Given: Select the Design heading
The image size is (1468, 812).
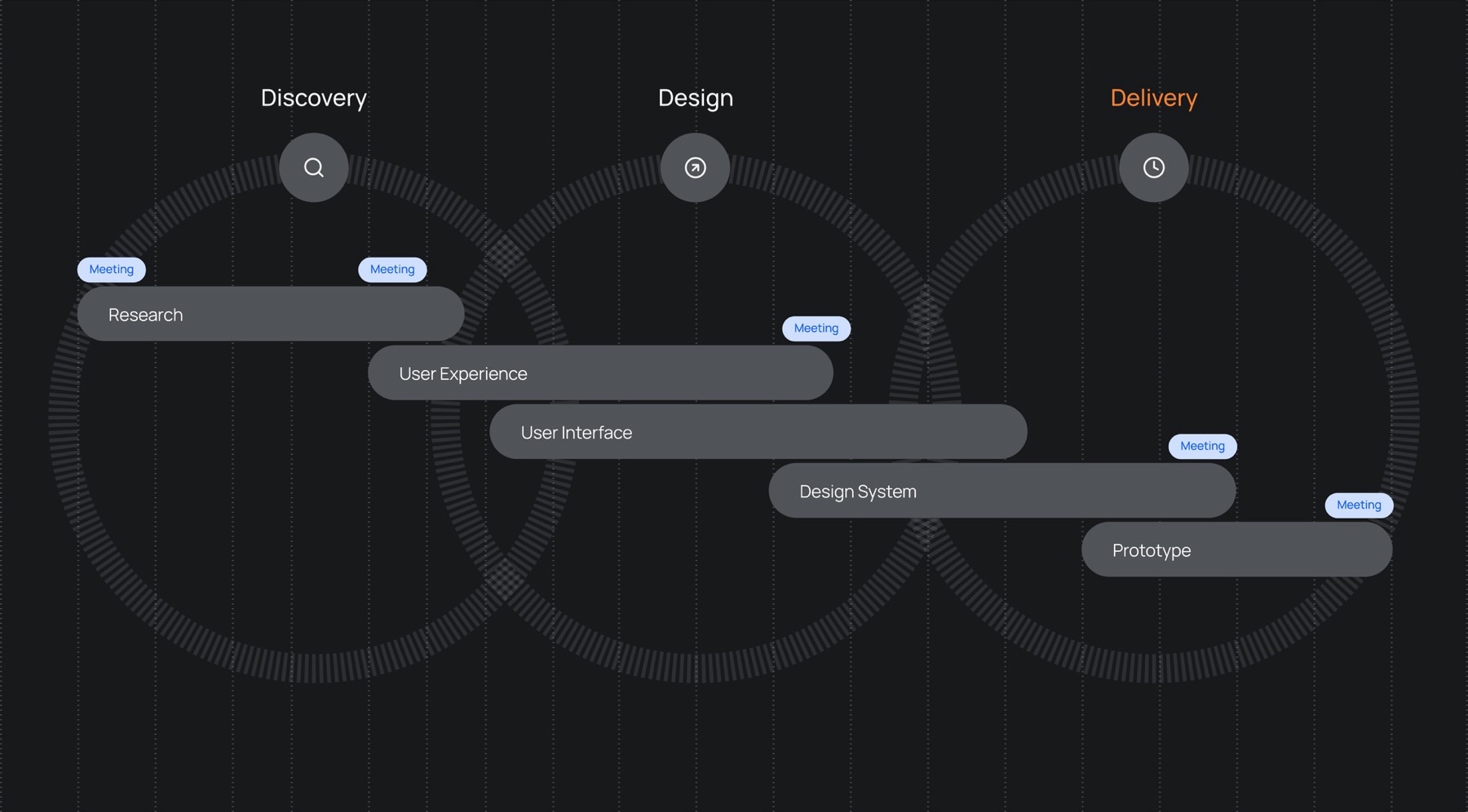Looking at the screenshot, I should tap(696, 98).
